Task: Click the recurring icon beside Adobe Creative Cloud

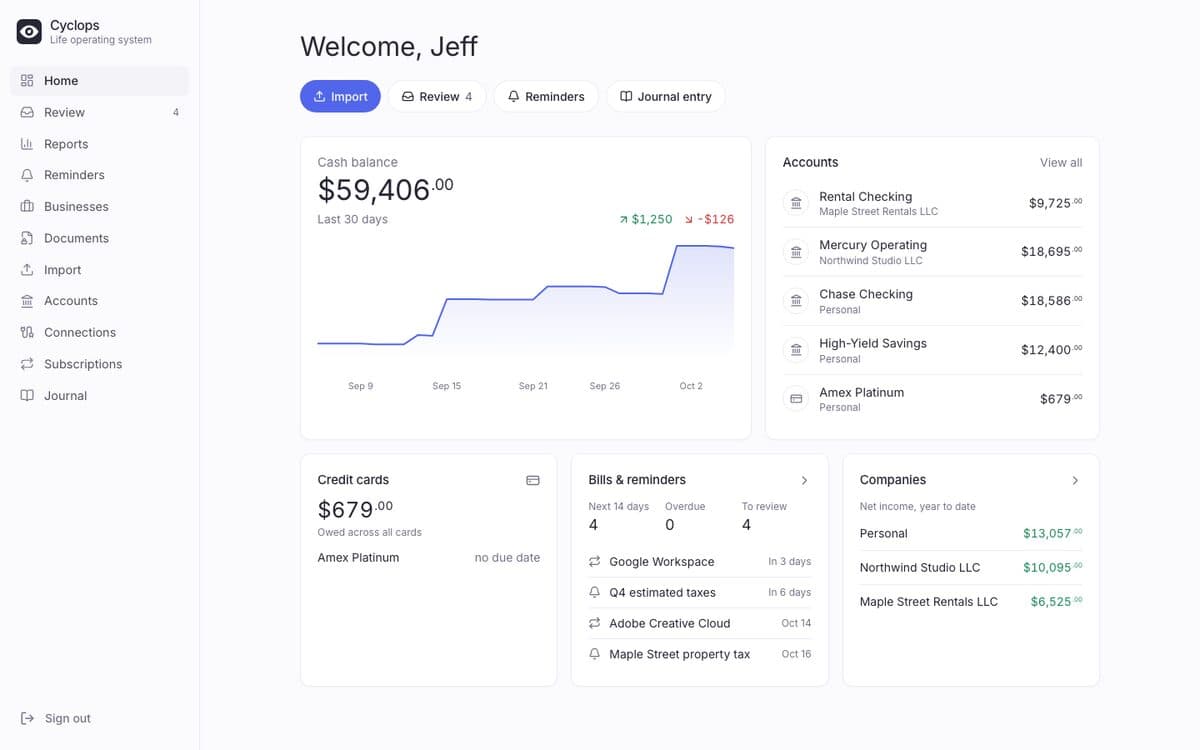Action: pos(595,624)
